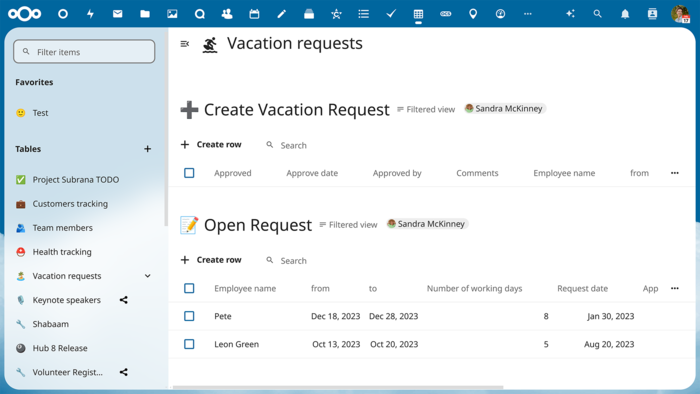The width and height of the screenshot is (700, 394).
Task: Select all rows in Open Request table
Action: coord(189,288)
